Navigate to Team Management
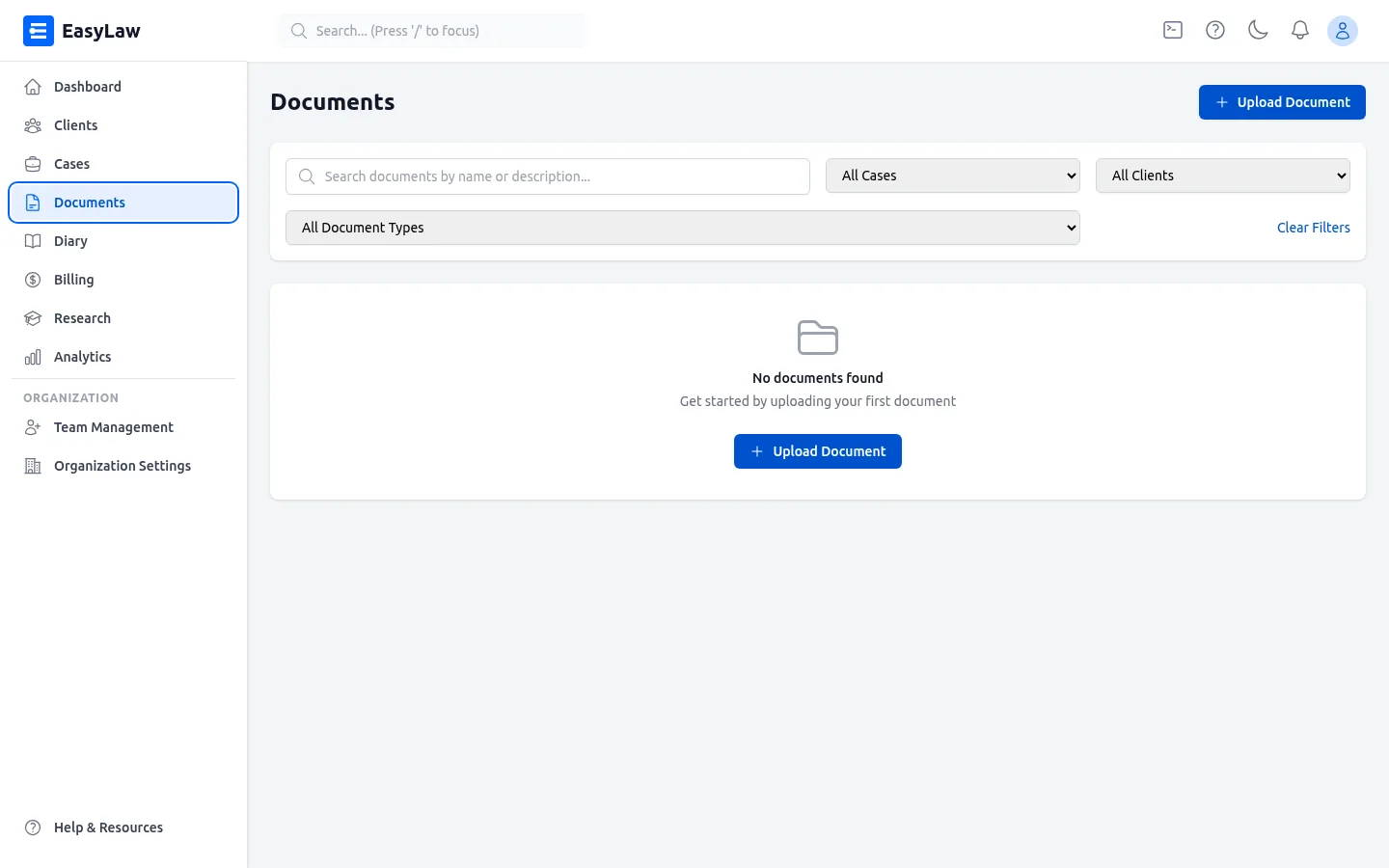The image size is (1389, 868). point(113,427)
